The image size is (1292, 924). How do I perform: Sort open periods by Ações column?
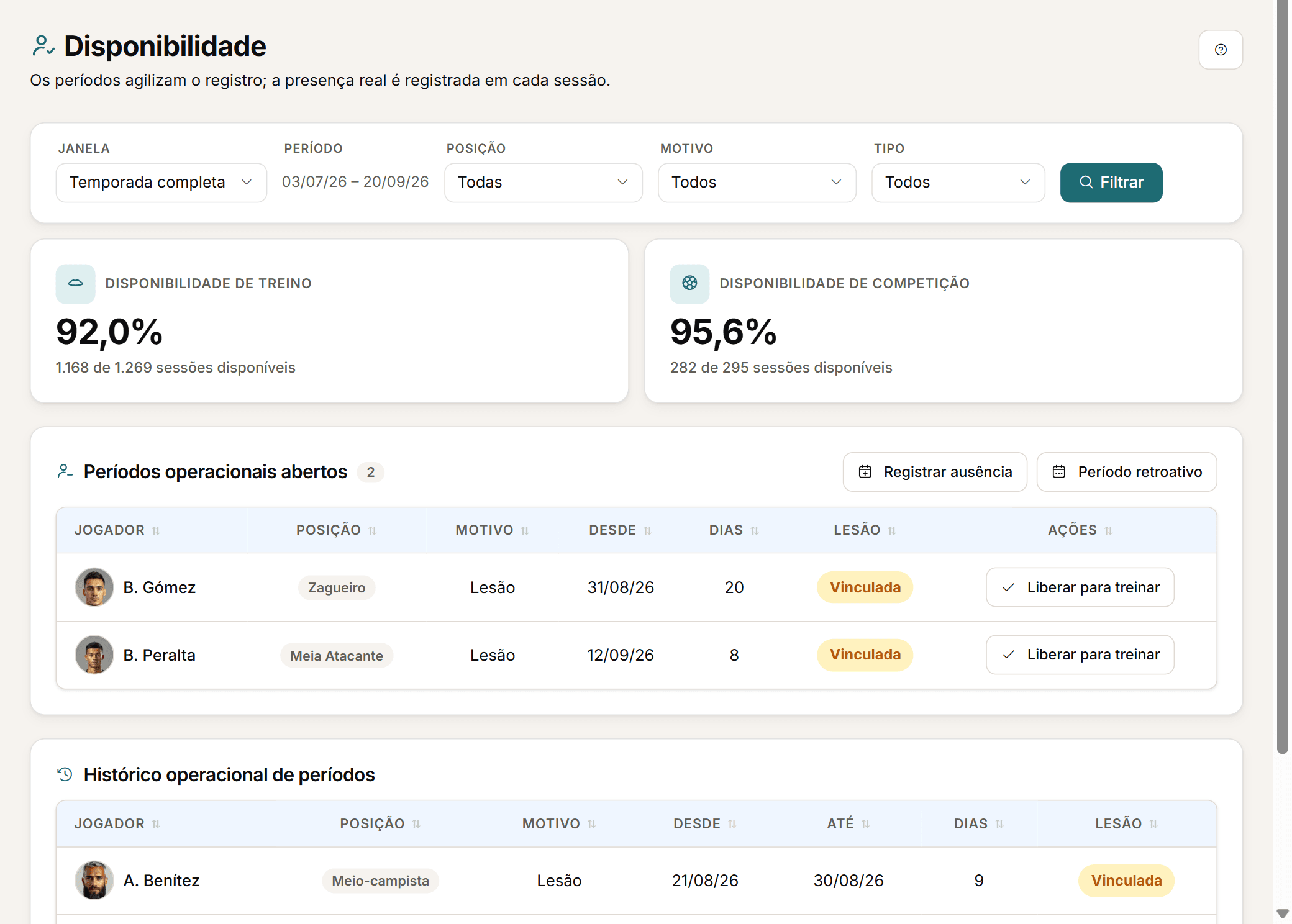(x=1080, y=530)
